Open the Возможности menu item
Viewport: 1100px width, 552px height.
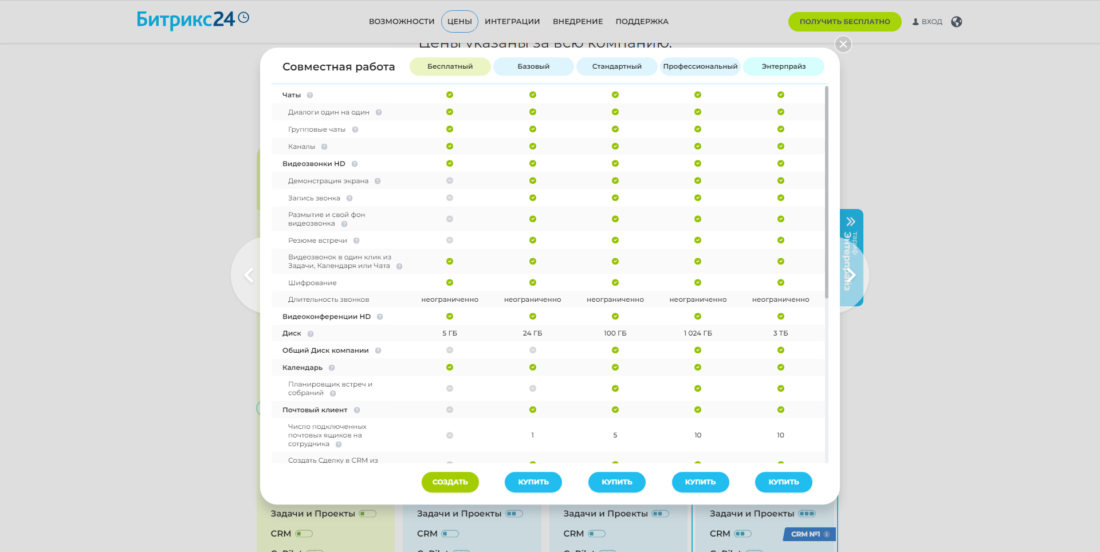(401, 21)
